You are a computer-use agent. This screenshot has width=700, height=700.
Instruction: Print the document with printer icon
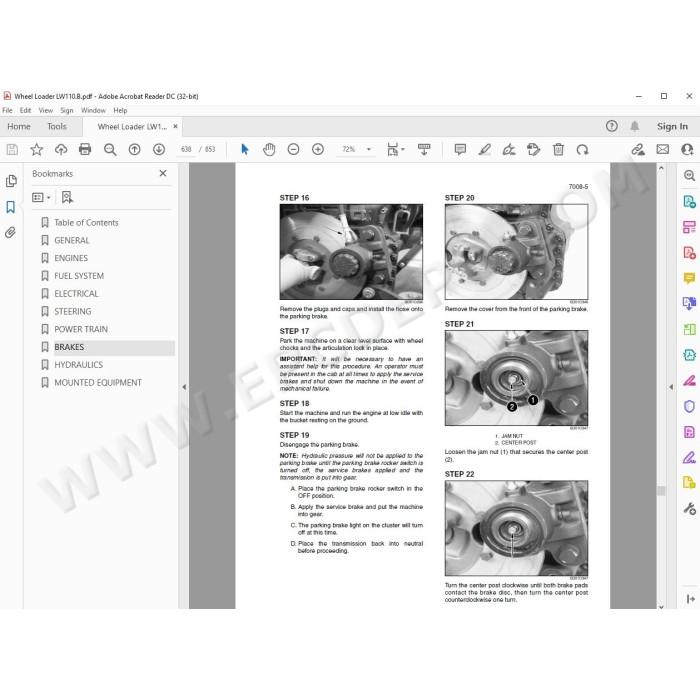tap(85, 149)
